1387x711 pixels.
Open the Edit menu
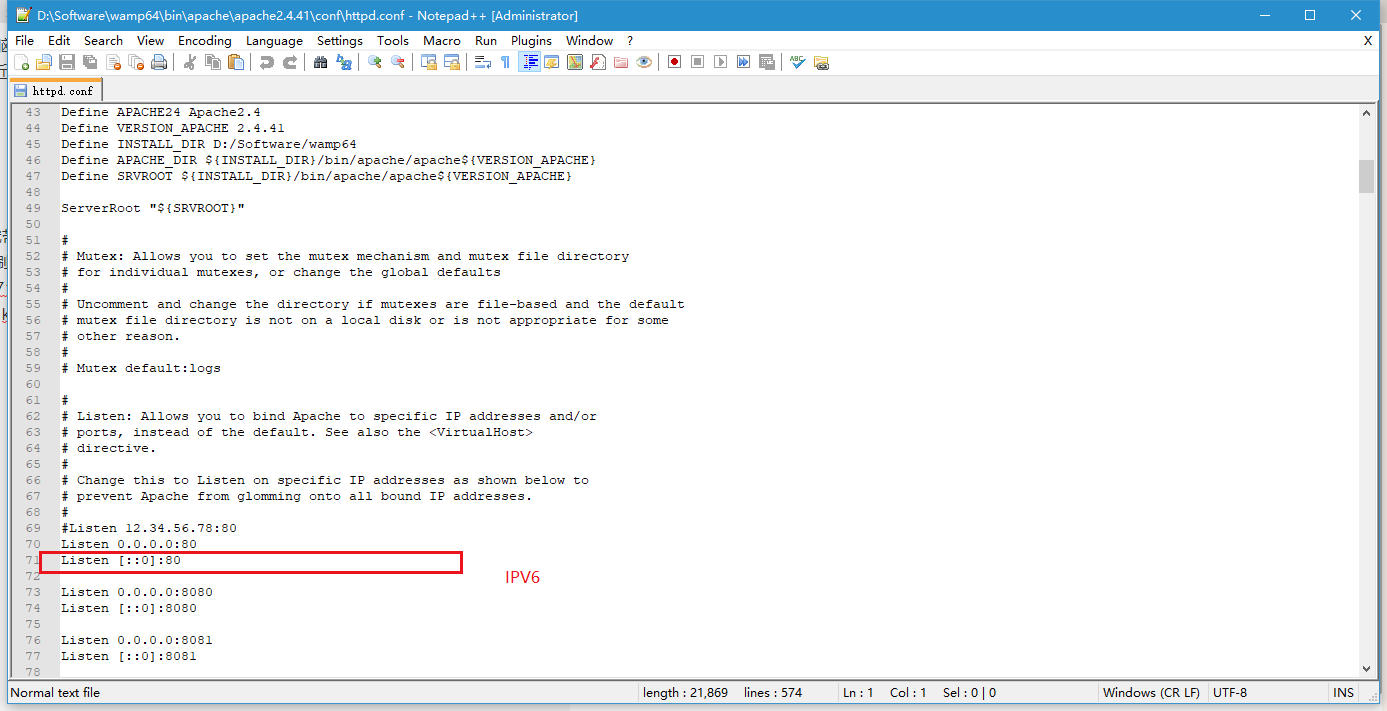click(59, 41)
